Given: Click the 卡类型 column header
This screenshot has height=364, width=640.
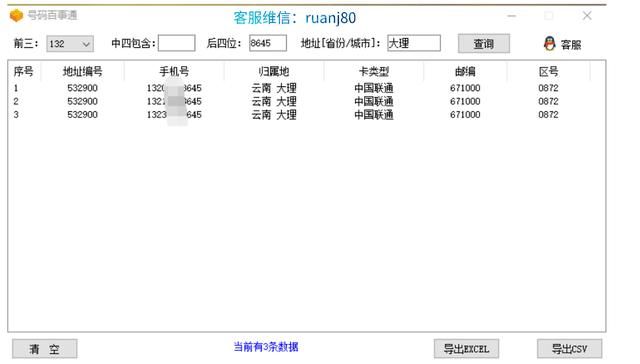Looking at the screenshot, I should coord(374,71).
